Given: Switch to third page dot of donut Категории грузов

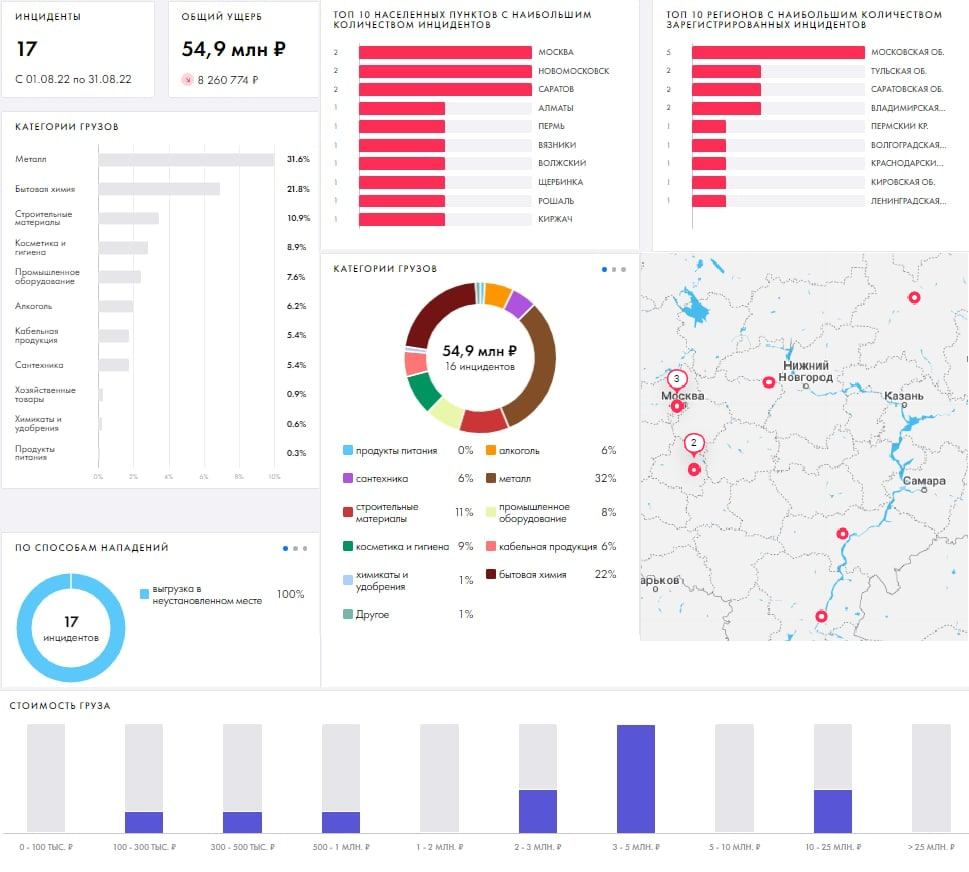Looking at the screenshot, I should pyautogui.click(x=624, y=269).
